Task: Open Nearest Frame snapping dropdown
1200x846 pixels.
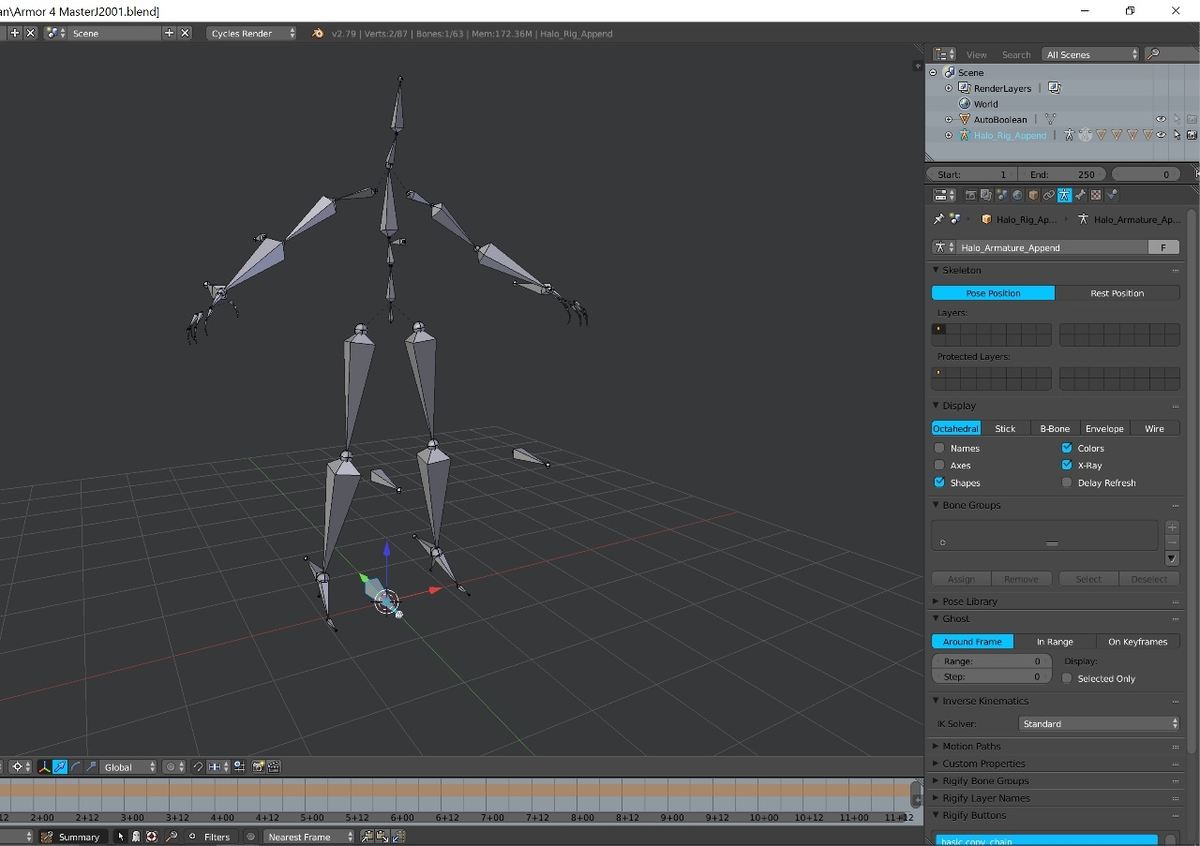Action: click(309, 836)
